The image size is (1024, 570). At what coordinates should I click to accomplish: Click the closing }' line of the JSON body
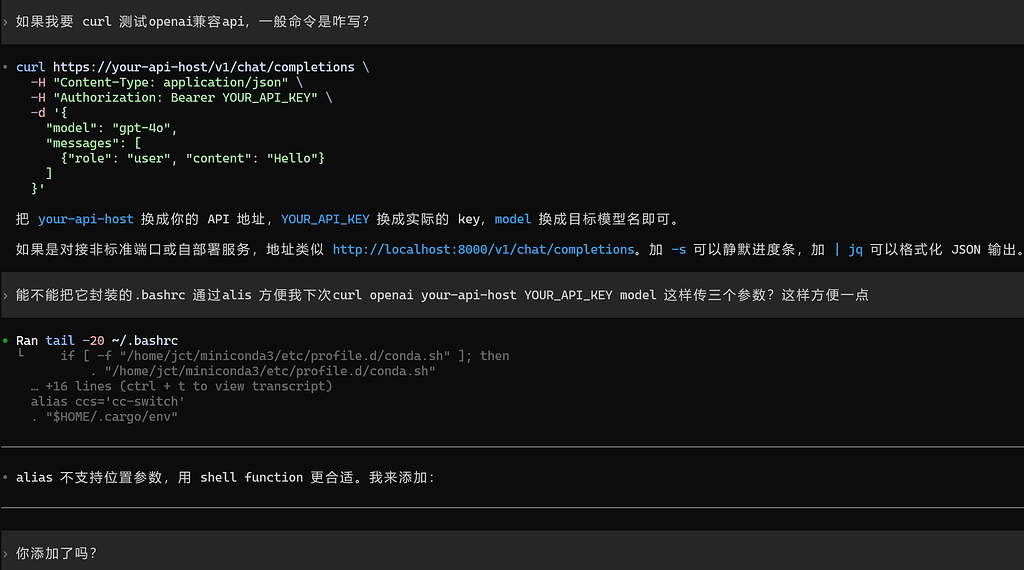pyautogui.click(x=38, y=189)
